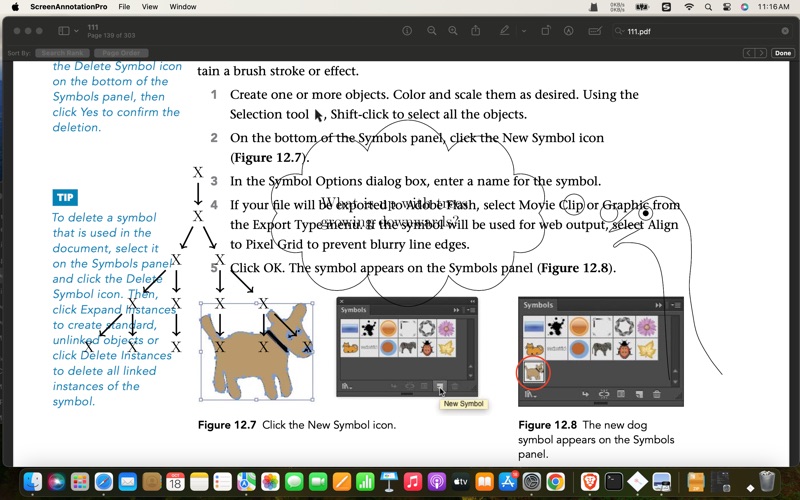This screenshot has width=800, height=500.
Task: Open Launchpad from the Dock
Action: (x=80, y=481)
